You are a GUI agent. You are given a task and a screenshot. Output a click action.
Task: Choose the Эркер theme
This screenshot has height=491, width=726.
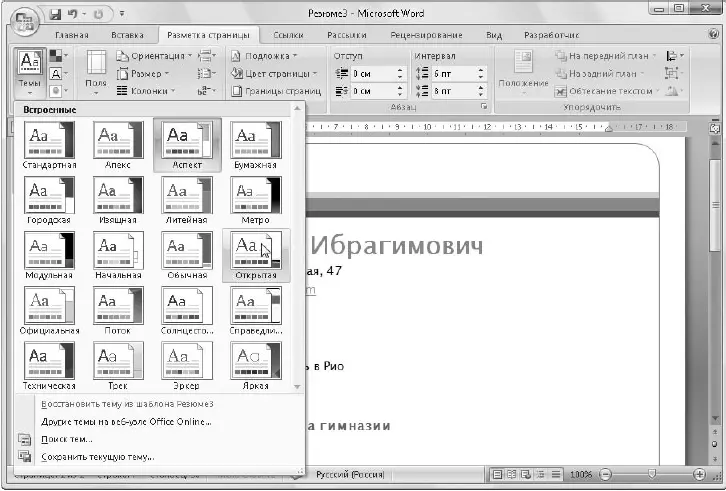click(187, 365)
